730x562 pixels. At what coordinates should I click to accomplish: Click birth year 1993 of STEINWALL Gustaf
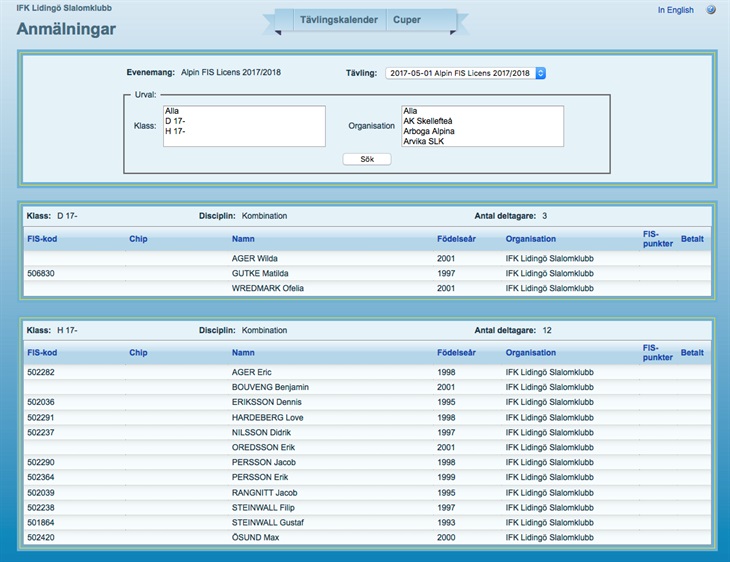tap(446, 522)
